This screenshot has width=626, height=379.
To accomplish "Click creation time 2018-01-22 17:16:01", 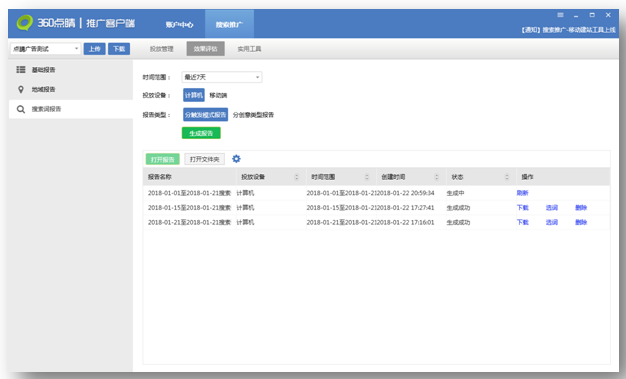I will click(405, 222).
